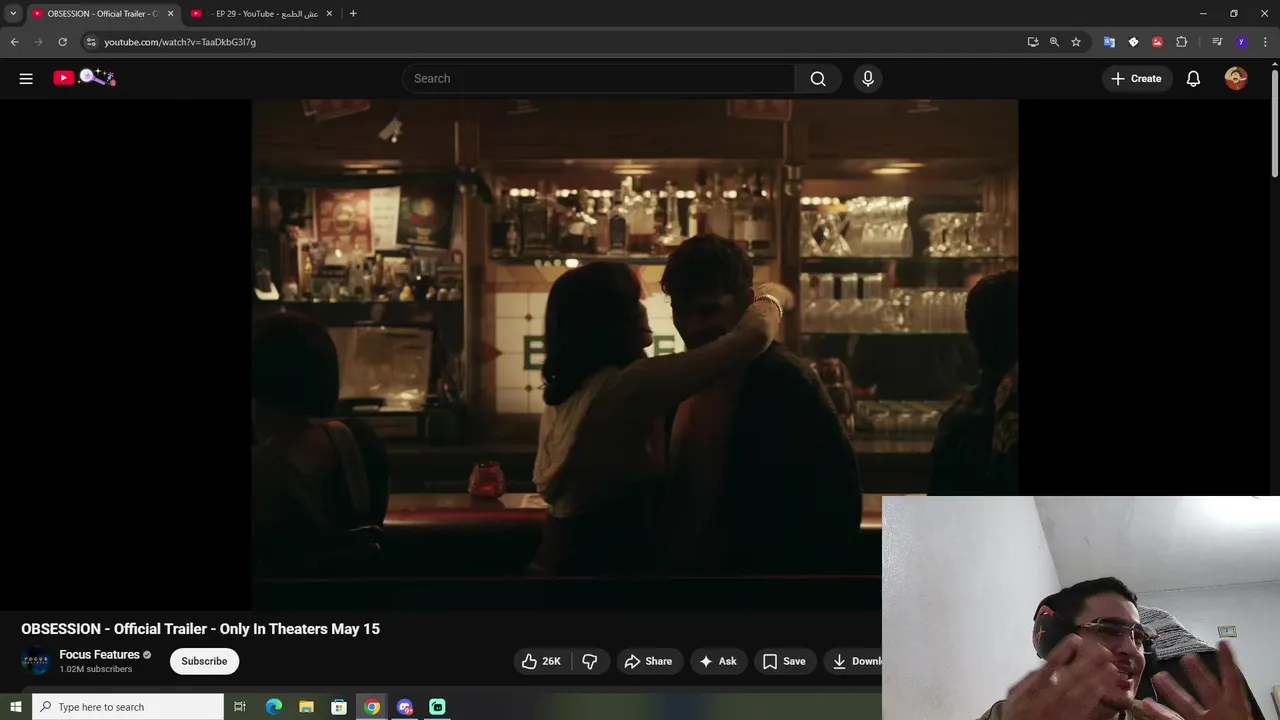Open a new browser tab
The width and height of the screenshot is (1280, 720).
click(x=353, y=14)
